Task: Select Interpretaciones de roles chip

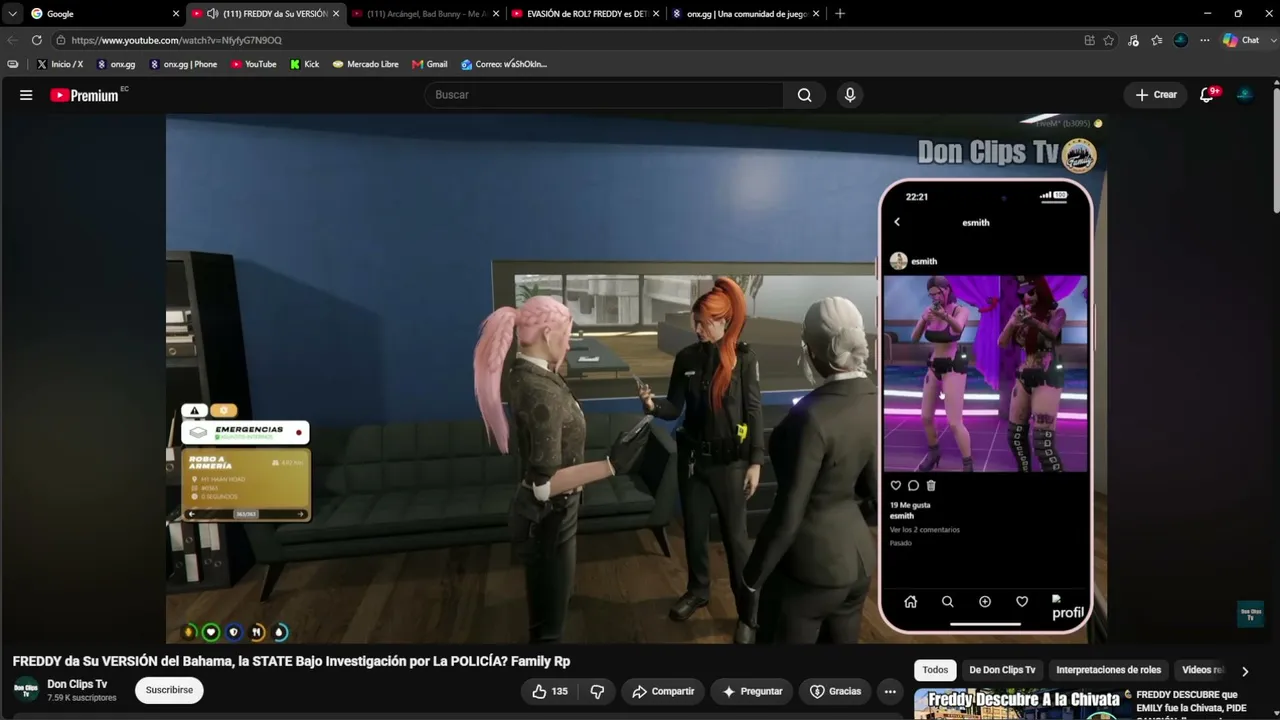Action: tap(1108, 670)
